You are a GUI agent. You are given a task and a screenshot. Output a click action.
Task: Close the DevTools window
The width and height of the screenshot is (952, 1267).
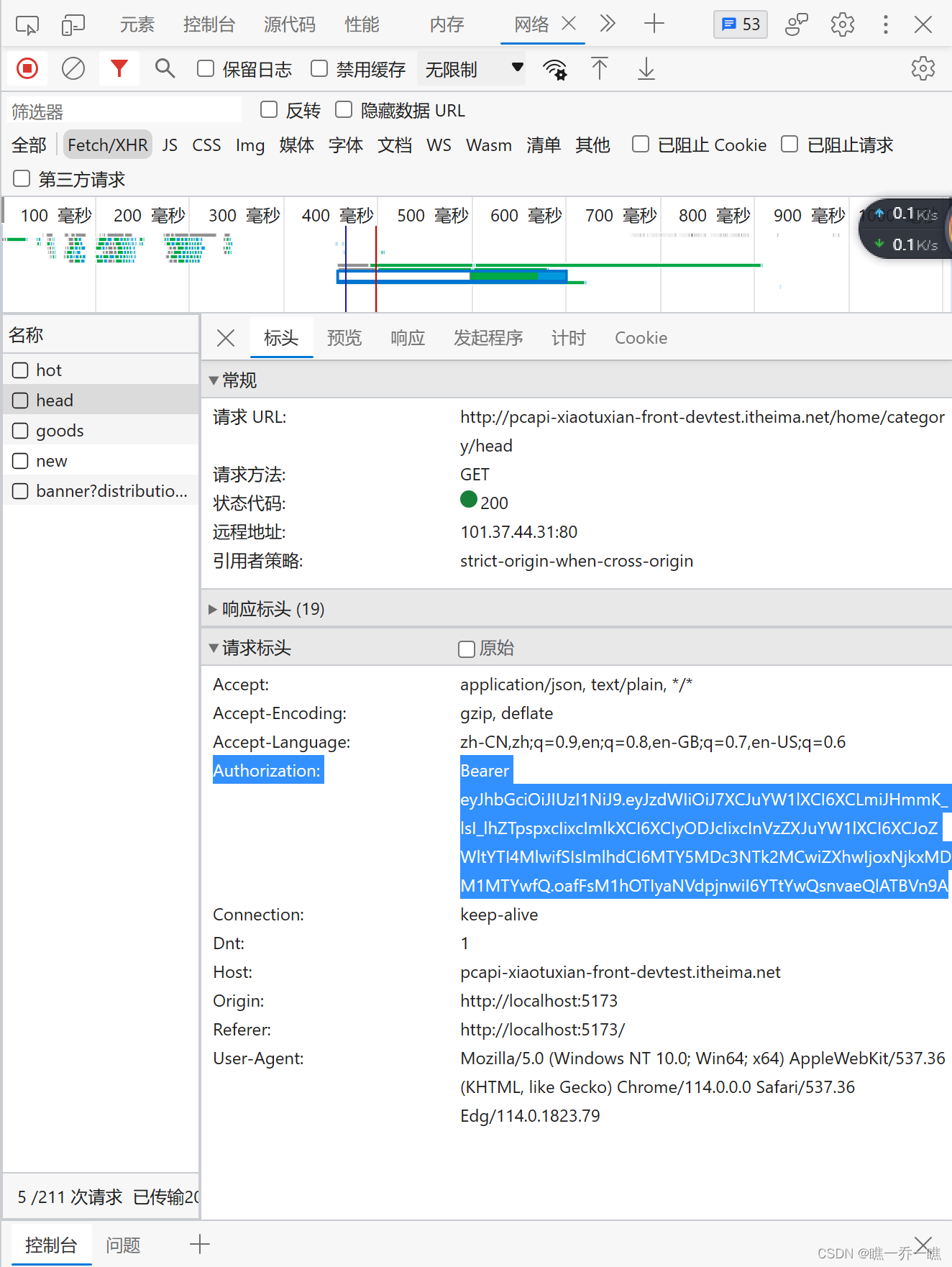click(x=923, y=24)
